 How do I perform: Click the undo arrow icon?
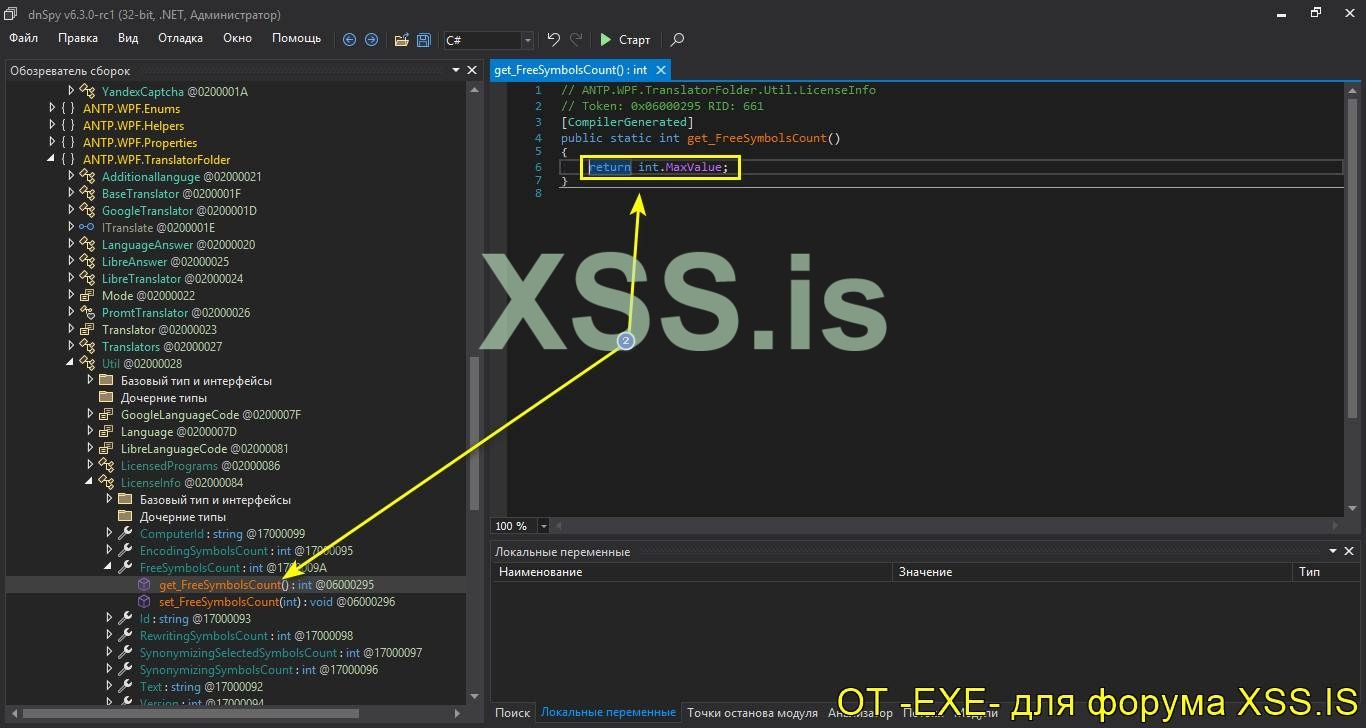553,40
